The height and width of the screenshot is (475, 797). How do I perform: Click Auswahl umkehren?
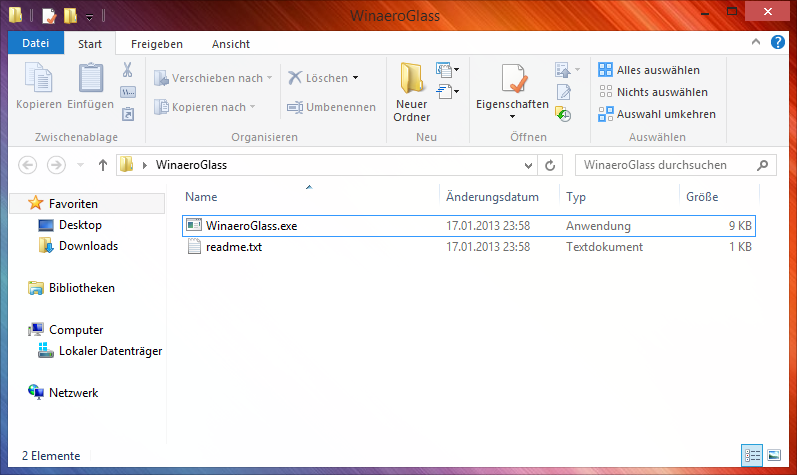tap(657, 114)
